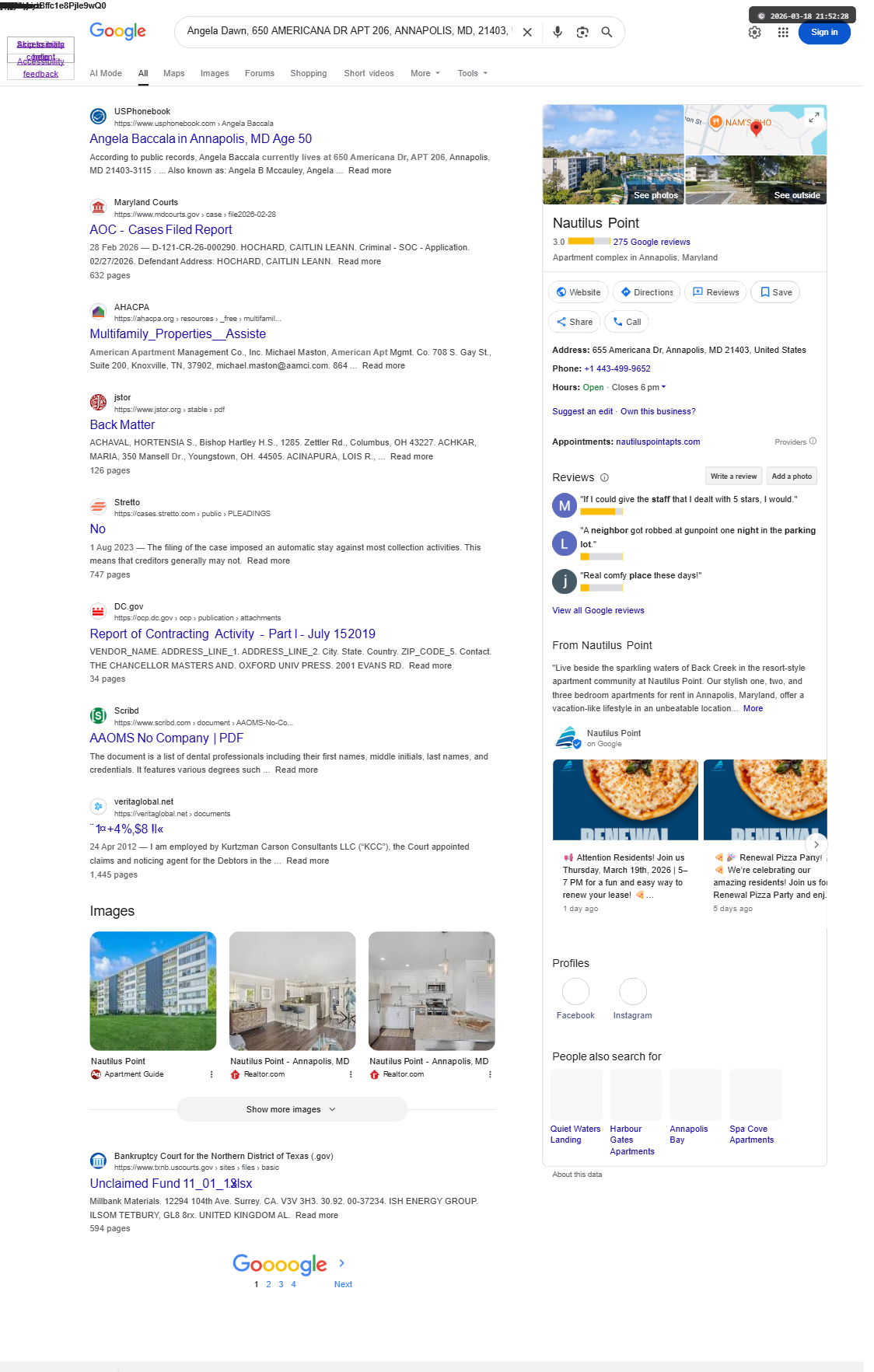The height and width of the screenshot is (1372, 874).
Task: Click the USPhonebook site favicon
Action: point(98,117)
